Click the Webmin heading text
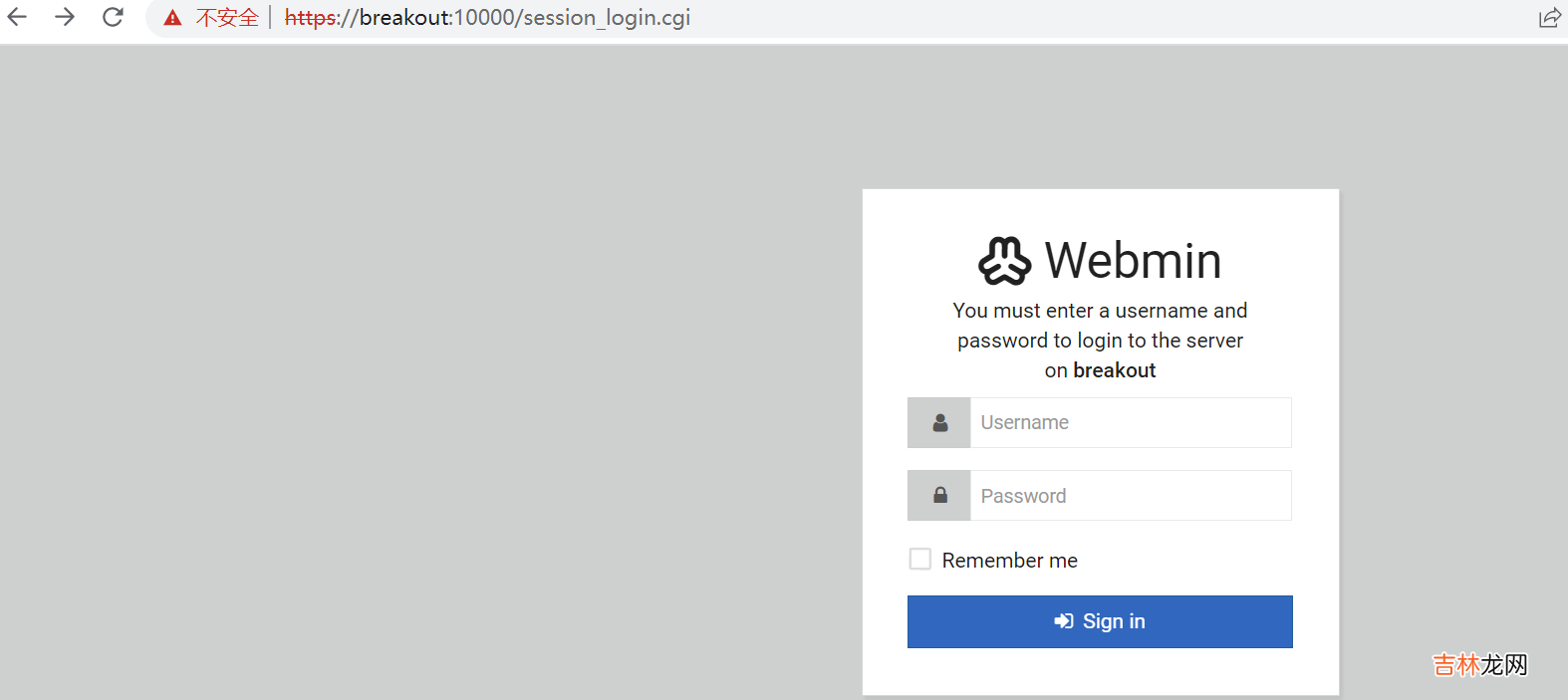 click(1133, 261)
